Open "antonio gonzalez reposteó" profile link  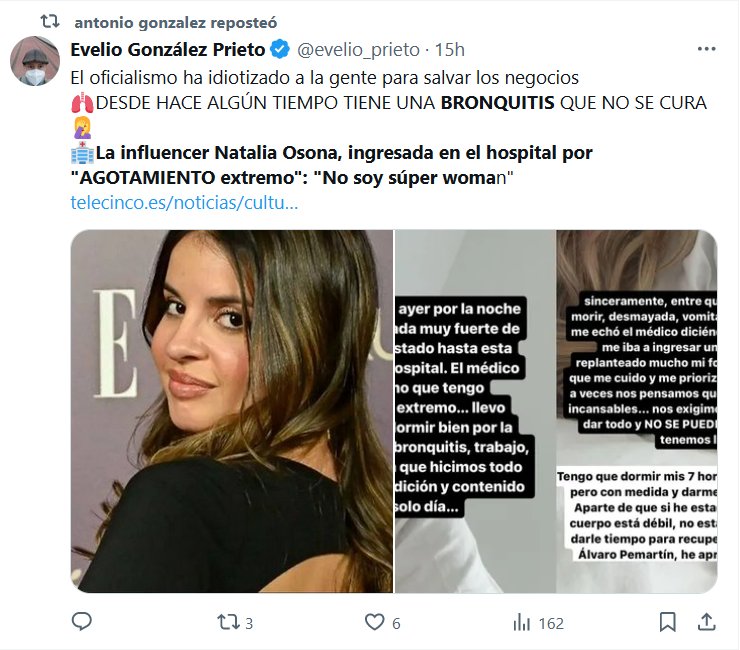176,21
